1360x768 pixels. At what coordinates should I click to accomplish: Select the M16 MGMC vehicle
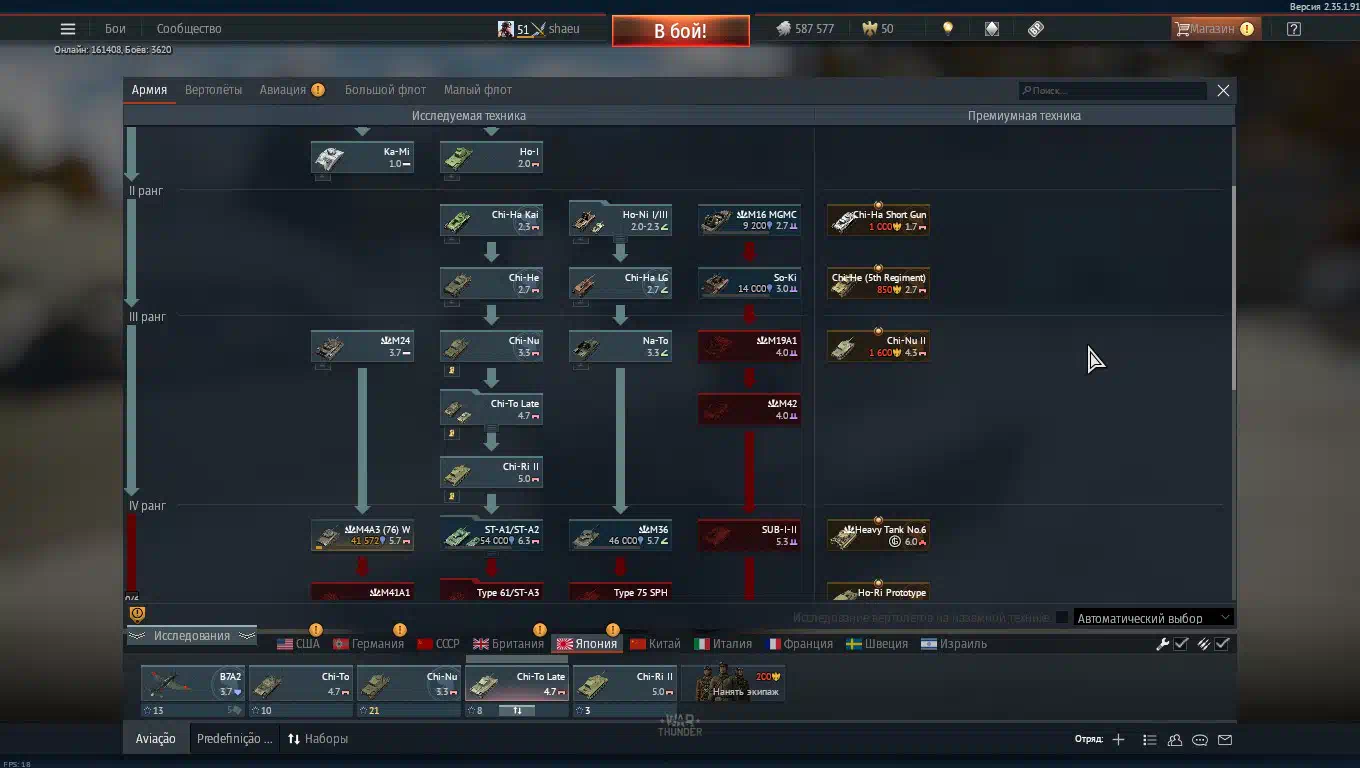(x=749, y=221)
